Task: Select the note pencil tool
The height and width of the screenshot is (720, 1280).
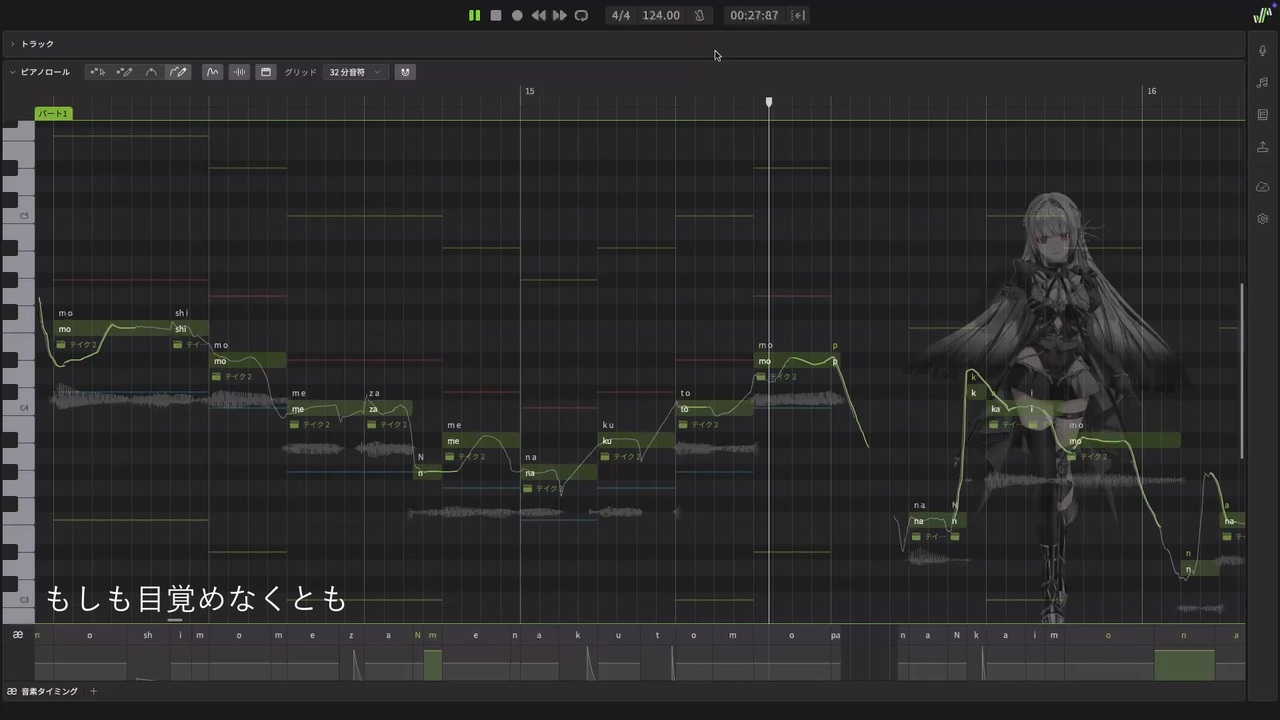Action: tap(125, 72)
